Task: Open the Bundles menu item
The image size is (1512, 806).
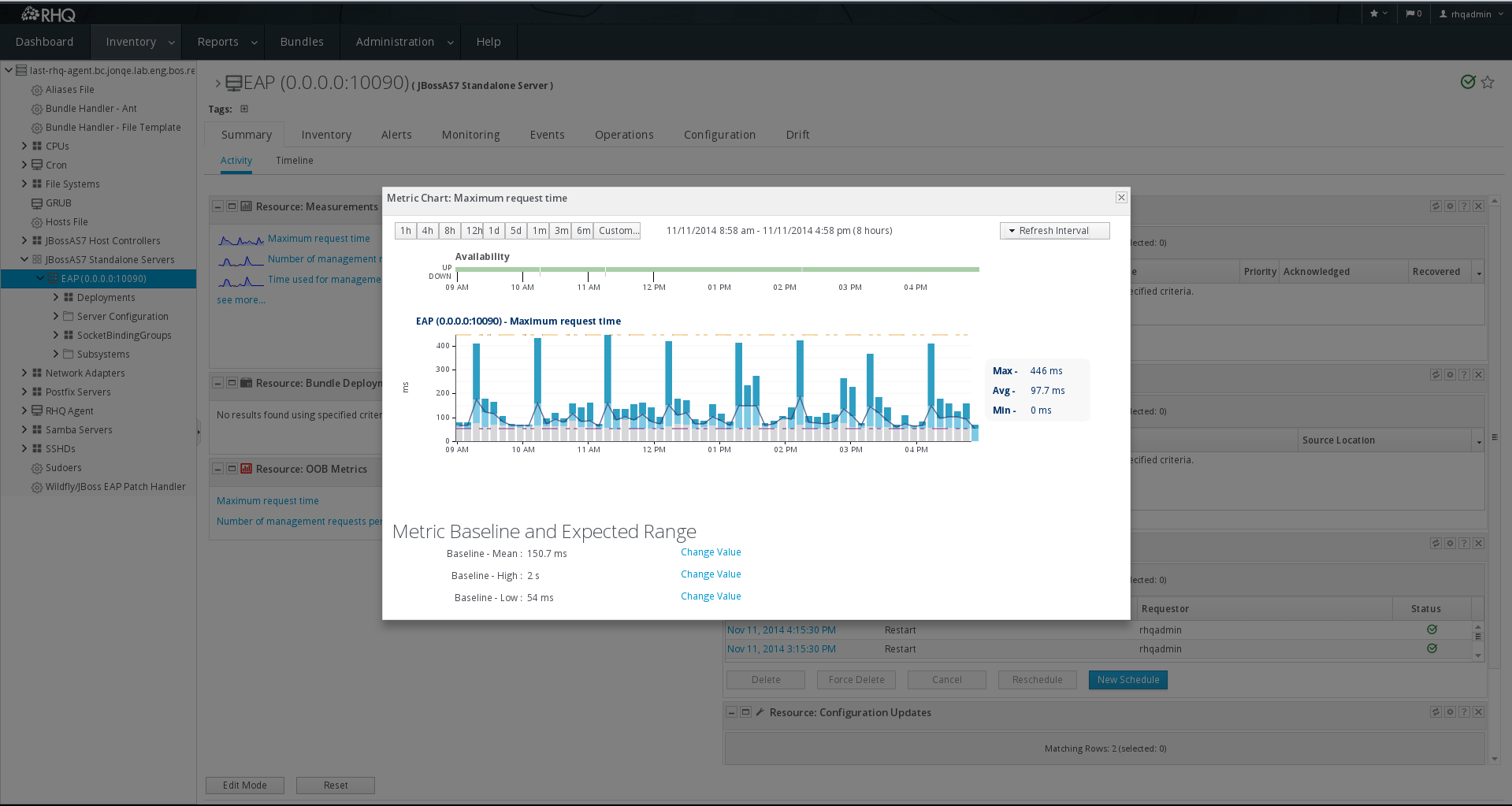Action: point(302,42)
